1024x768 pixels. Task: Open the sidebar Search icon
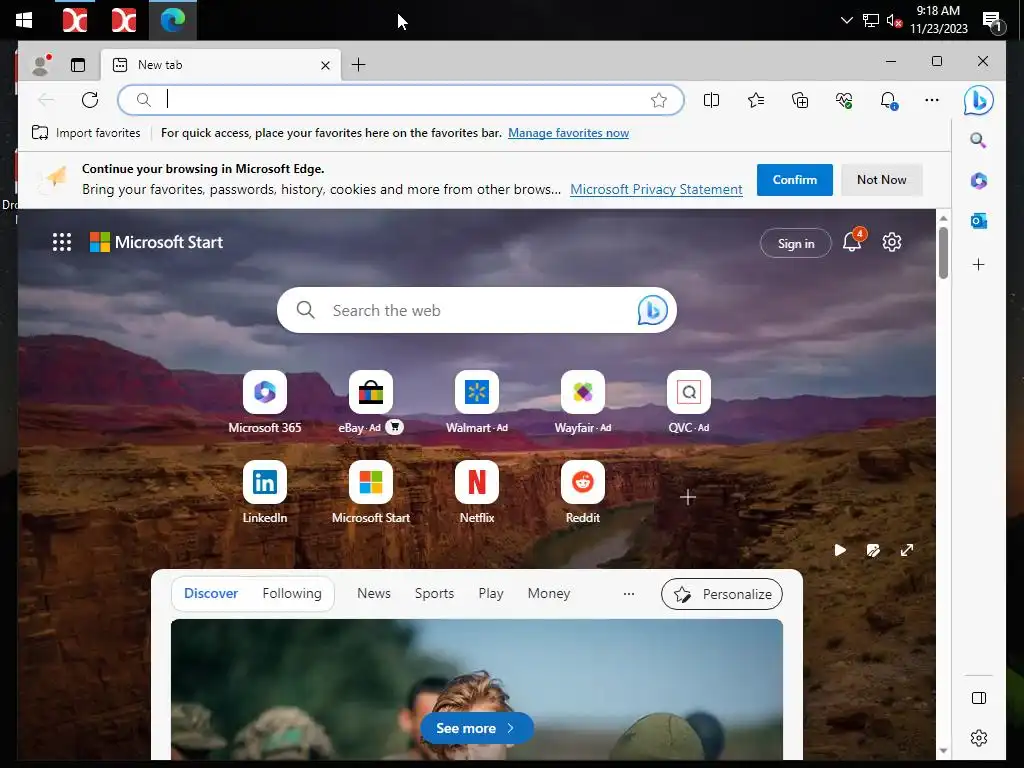[978, 140]
